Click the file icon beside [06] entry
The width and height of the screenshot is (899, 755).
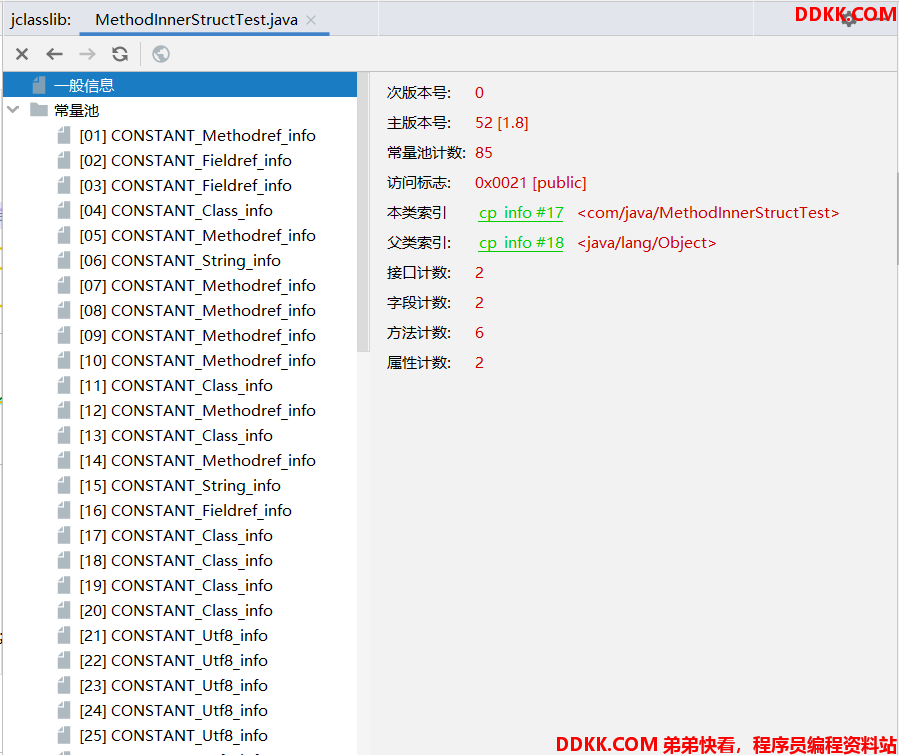click(x=64, y=260)
